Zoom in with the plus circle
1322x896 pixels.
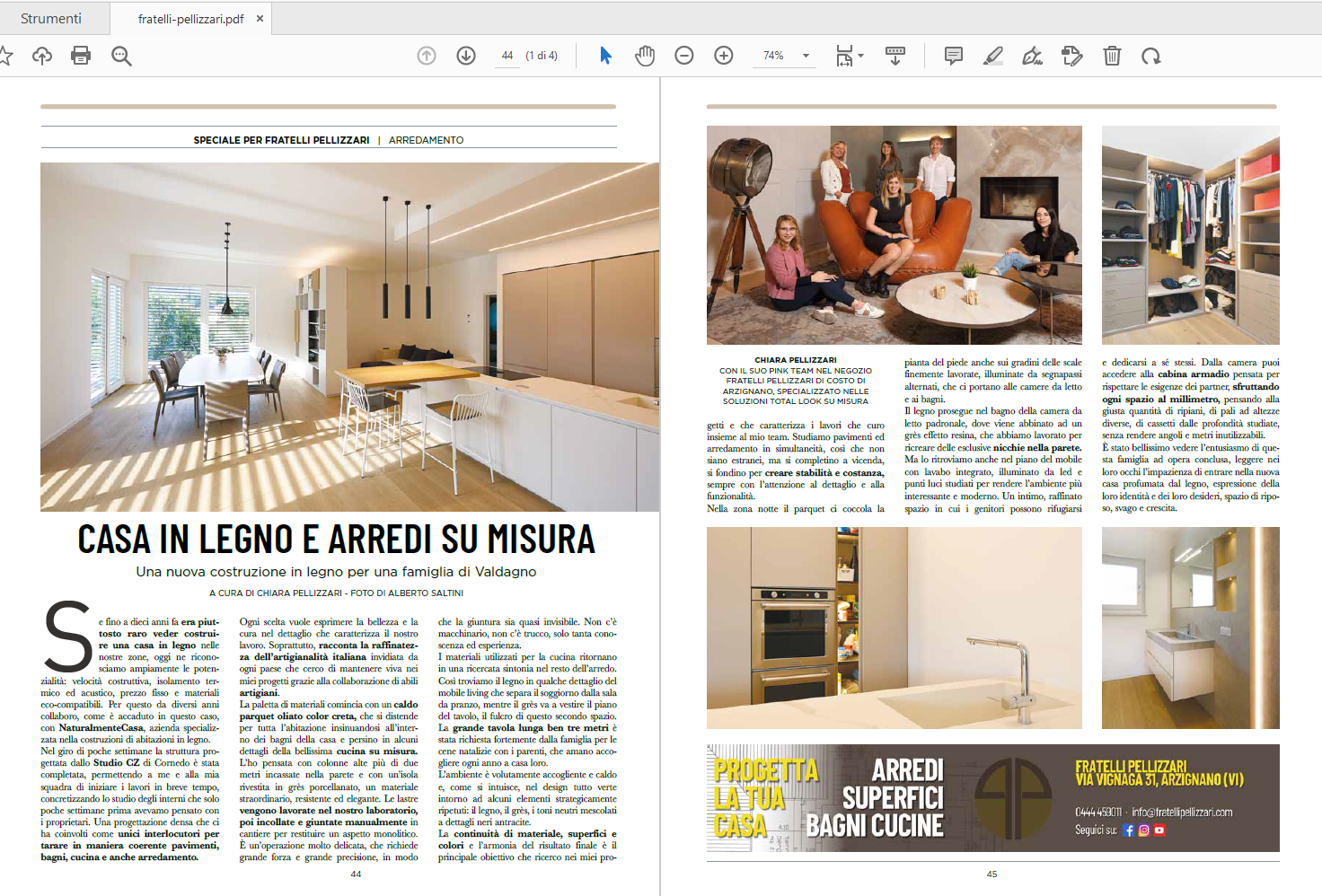coord(724,56)
